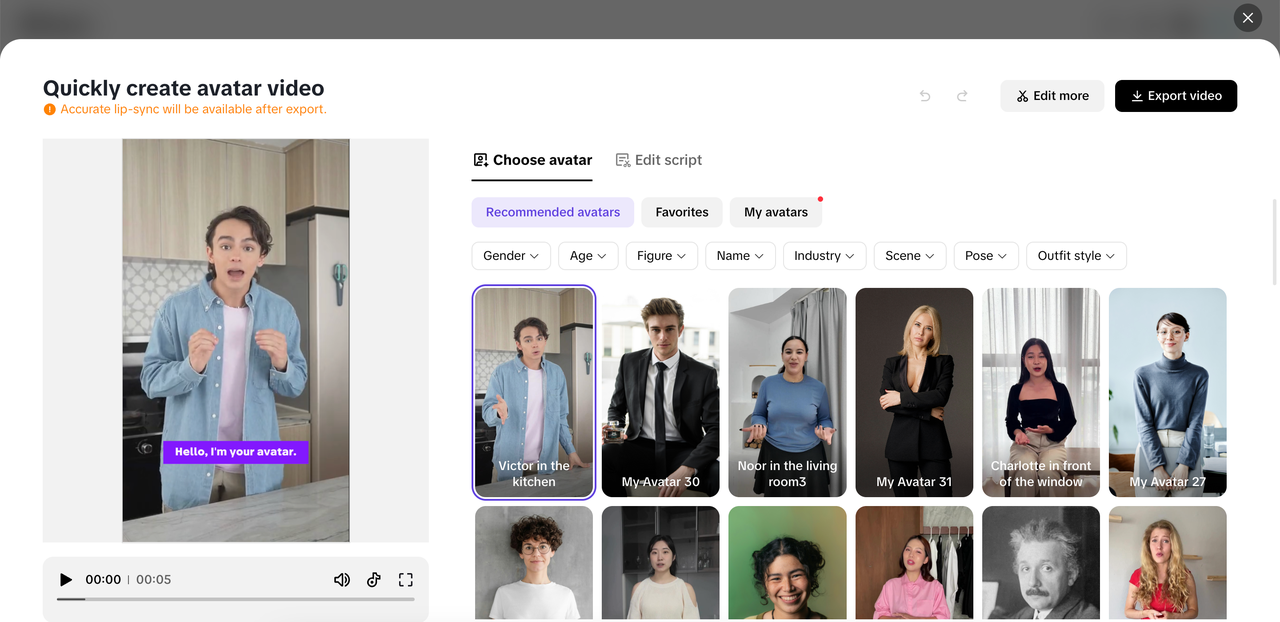The width and height of the screenshot is (1280, 622).
Task: Click the video progress bar
Action: coord(236,599)
